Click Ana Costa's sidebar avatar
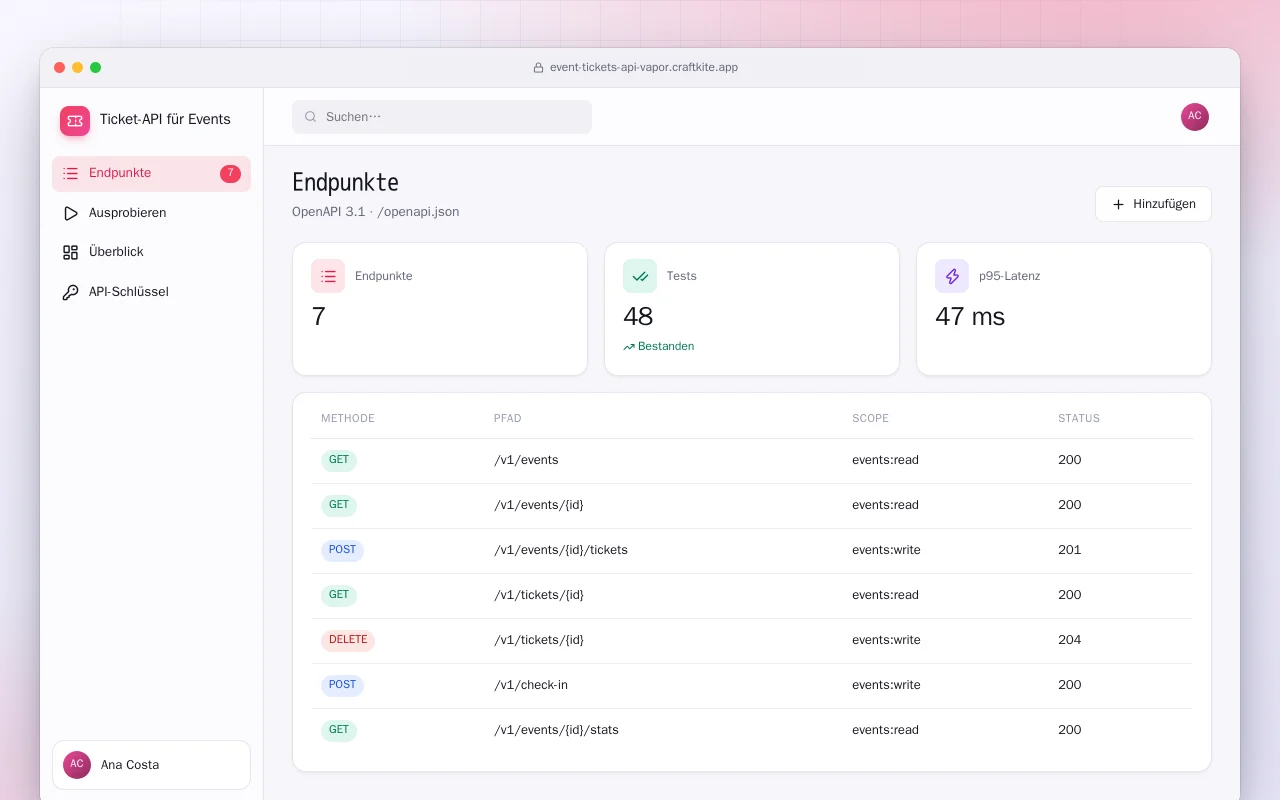The image size is (1280, 800). [77, 765]
